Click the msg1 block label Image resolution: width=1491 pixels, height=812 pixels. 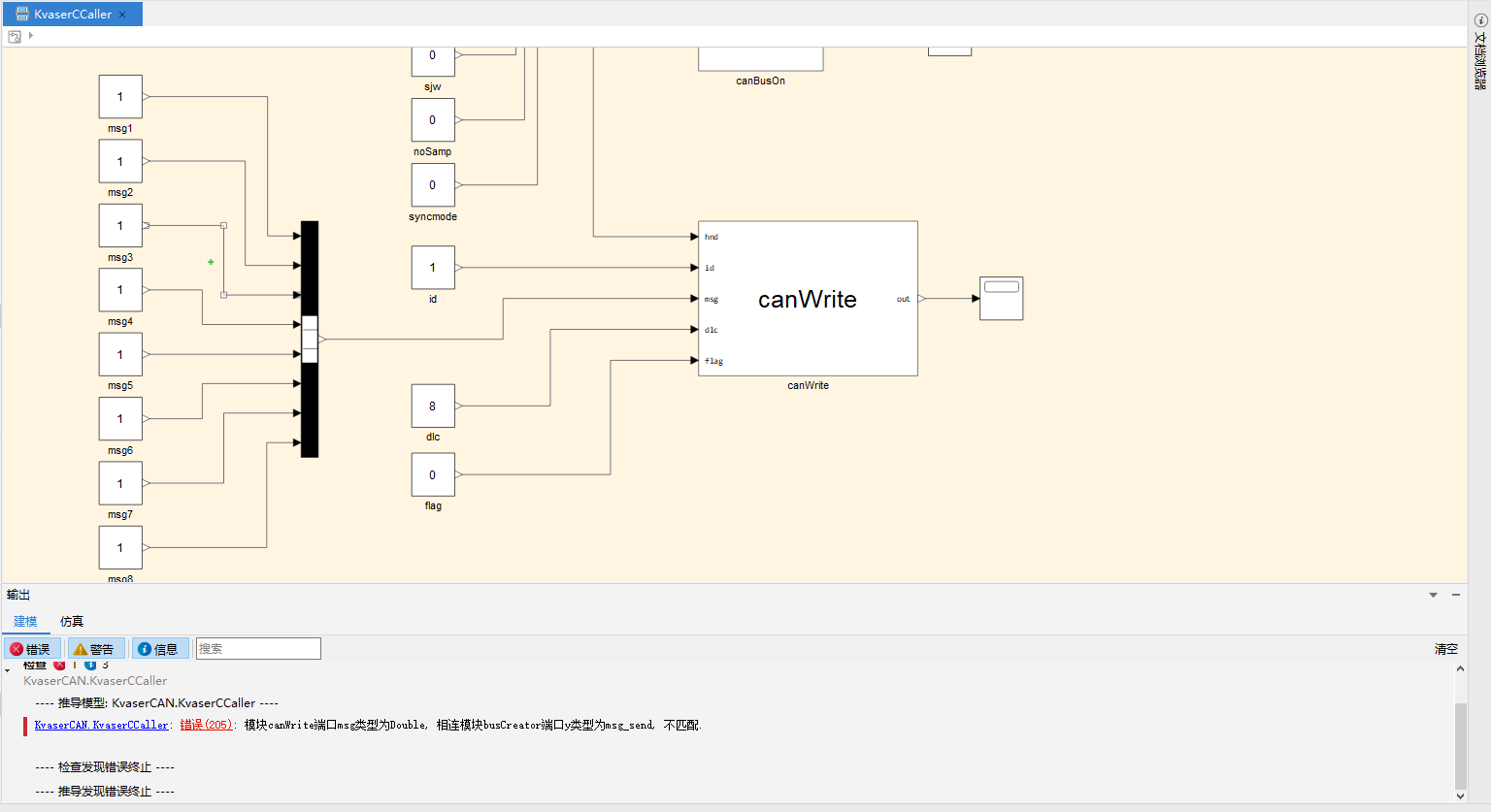(120, 128)
